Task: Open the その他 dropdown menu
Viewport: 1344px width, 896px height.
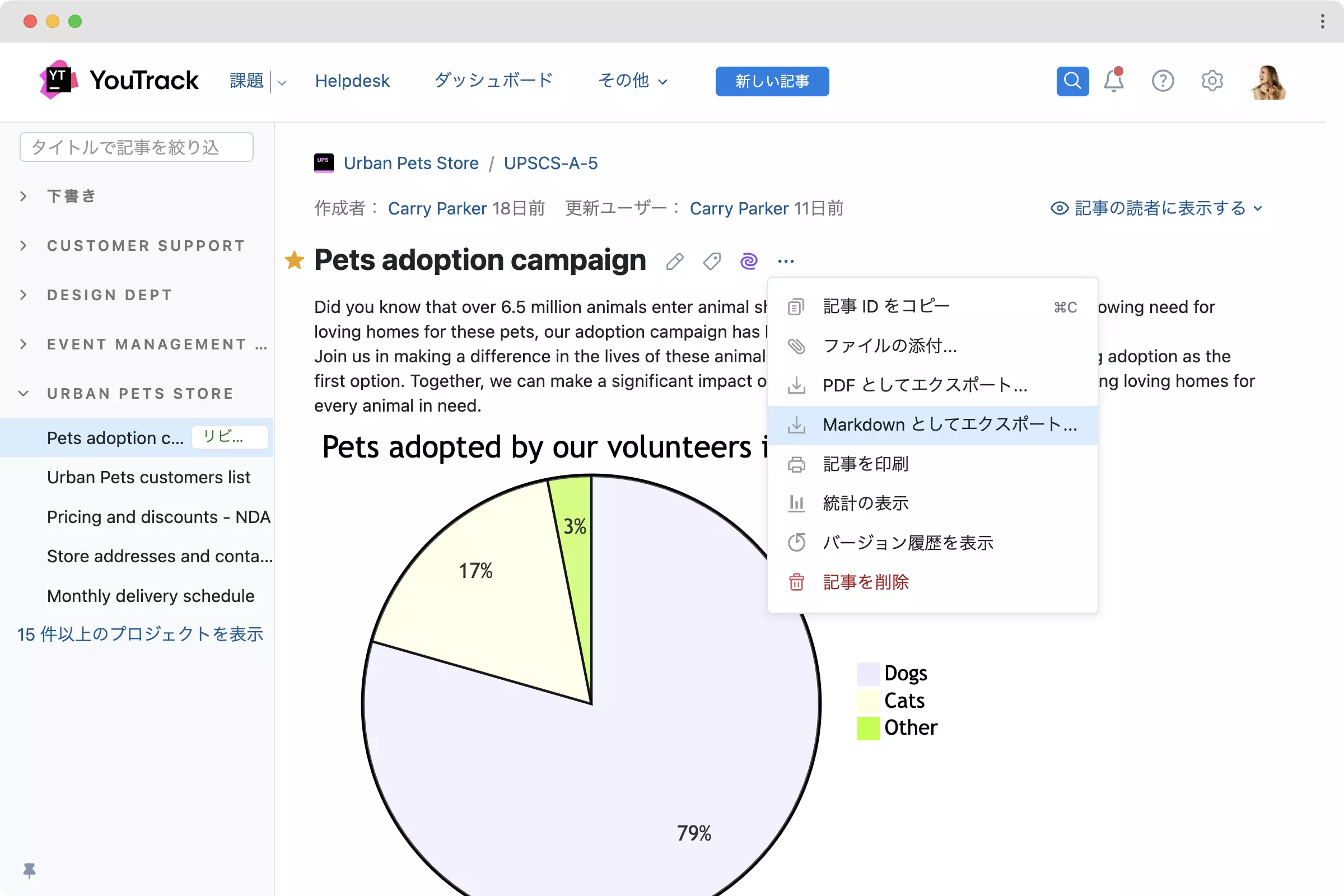Action: [x=632, y=81]
